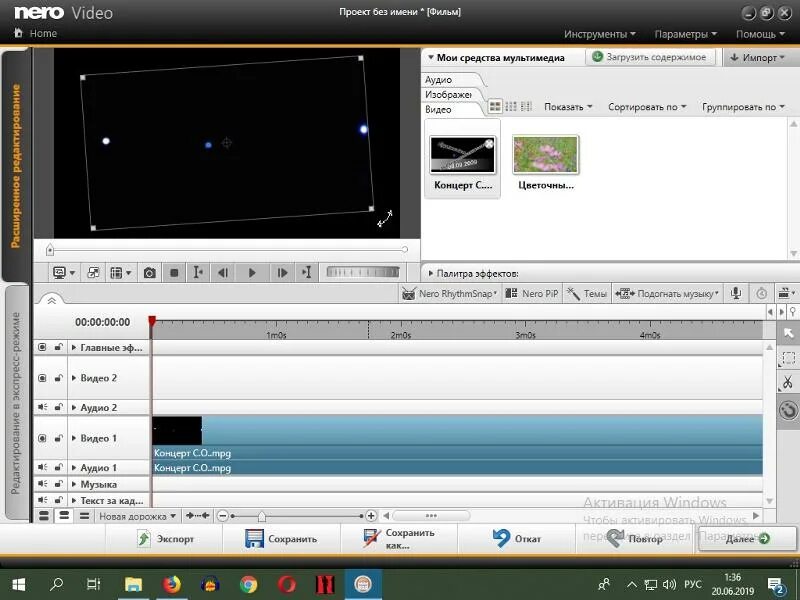The height and width of the screenshot is (600, 800).
Task: Expand the Видео 1 track
Action: pyautogui.click(x=74, y=438)
